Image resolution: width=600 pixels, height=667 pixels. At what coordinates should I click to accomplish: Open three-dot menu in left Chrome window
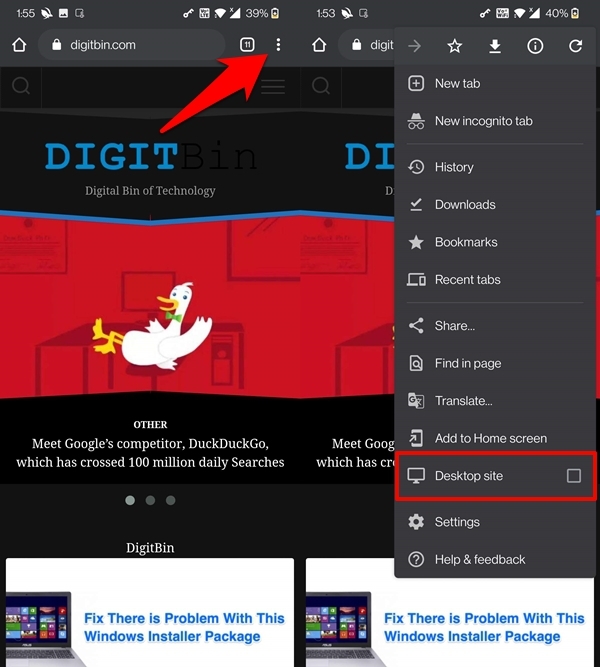[x=278, y=45]
